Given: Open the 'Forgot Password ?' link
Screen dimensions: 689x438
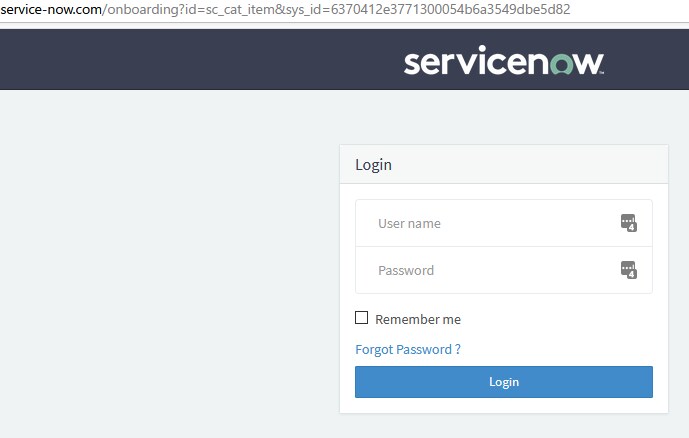Looking at the screenshot, I should (x=408, y=349).
